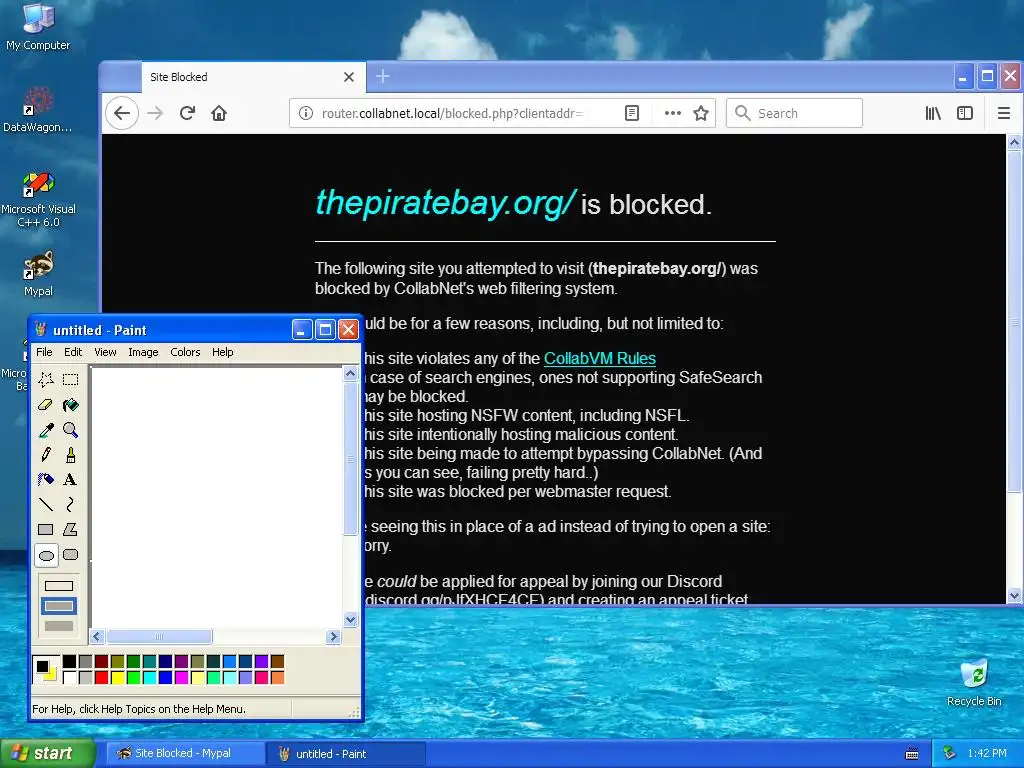Screen dimensions: 1024x768
Task: Select the rectangular Select tool in Paint
Action: (71, 379)
